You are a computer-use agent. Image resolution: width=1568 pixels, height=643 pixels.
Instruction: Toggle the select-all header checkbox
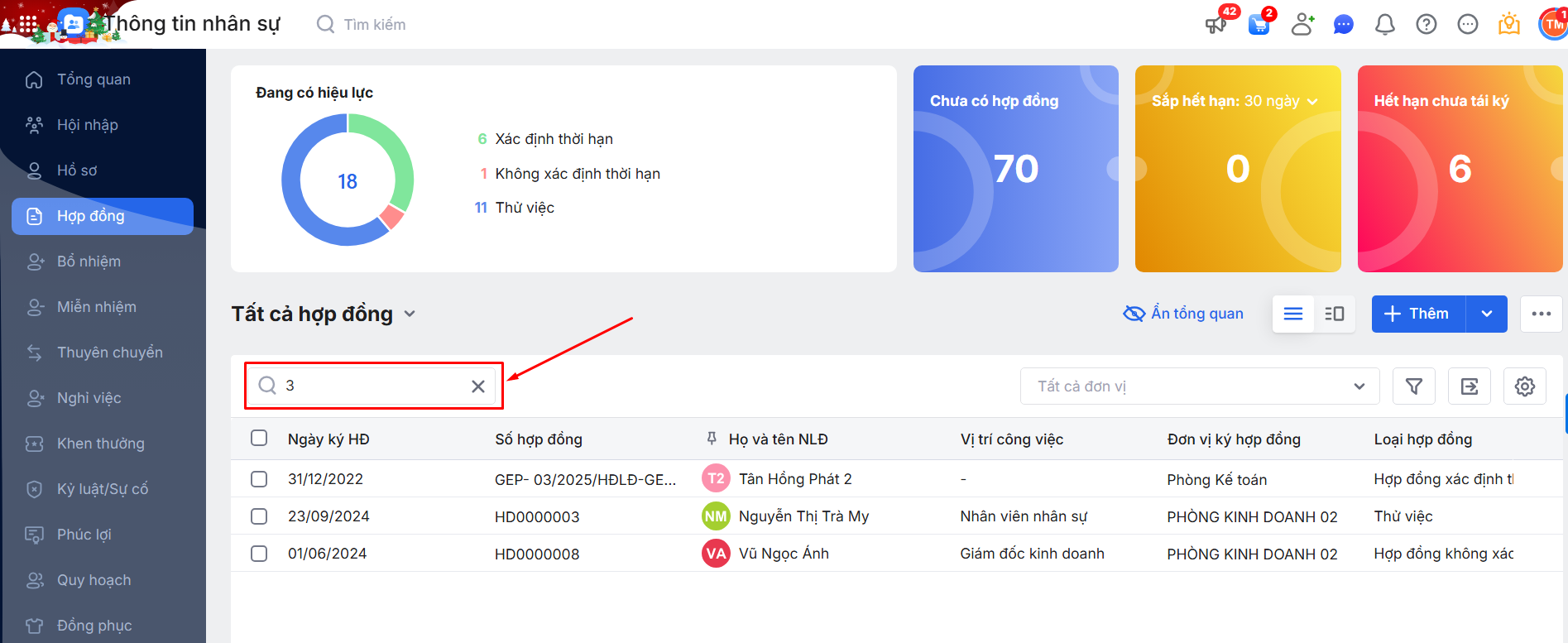(x=259, y=438)
